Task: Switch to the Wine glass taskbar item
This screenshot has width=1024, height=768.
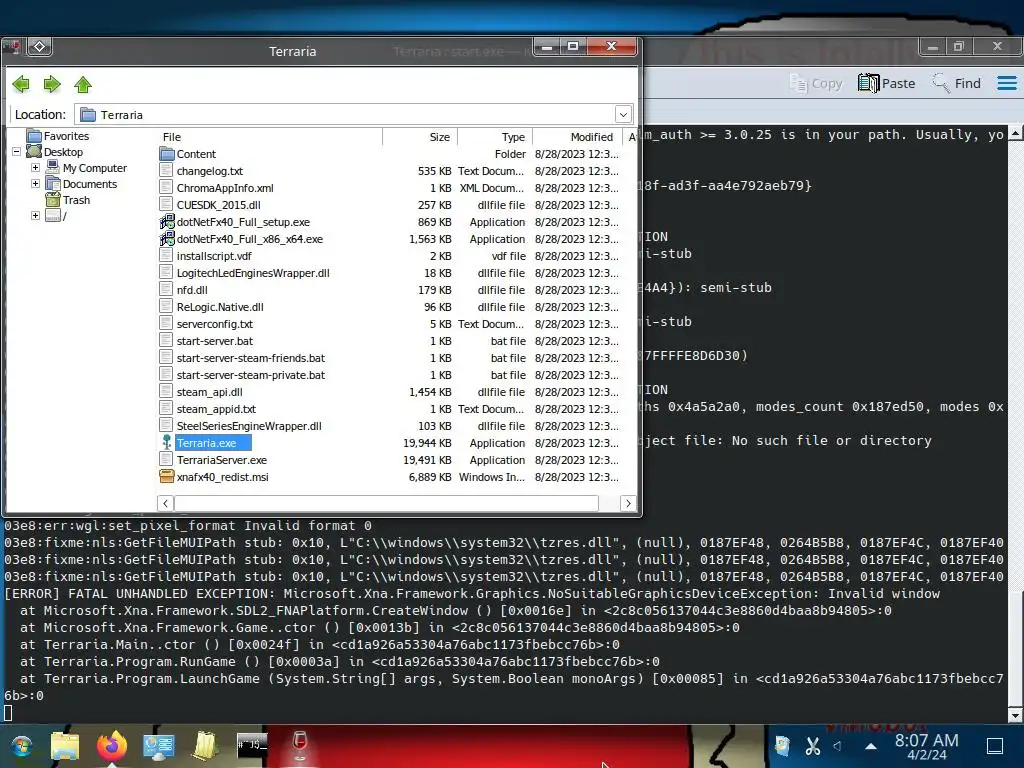Action: click(299, 745)
